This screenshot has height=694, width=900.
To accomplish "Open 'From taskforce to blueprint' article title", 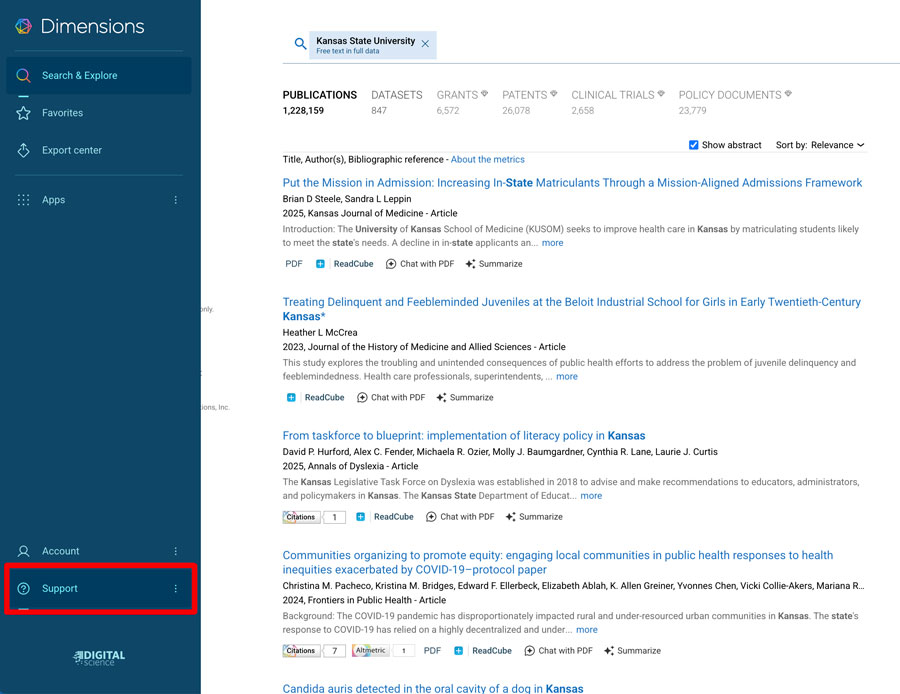I will (x=463, y=436).
